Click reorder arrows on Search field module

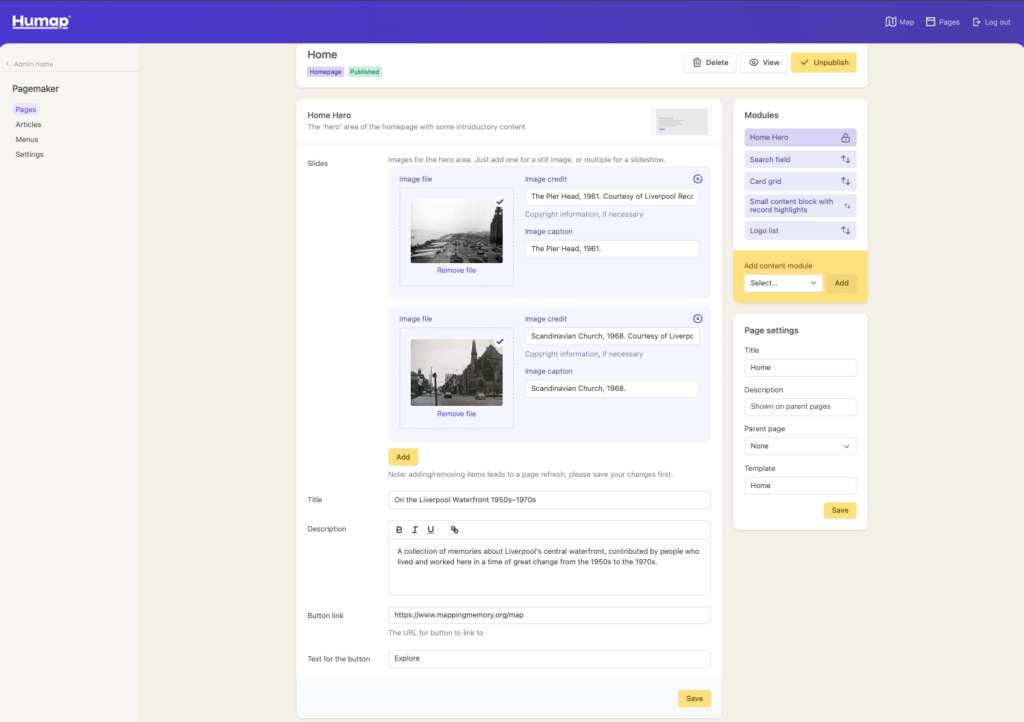point(845,159)
